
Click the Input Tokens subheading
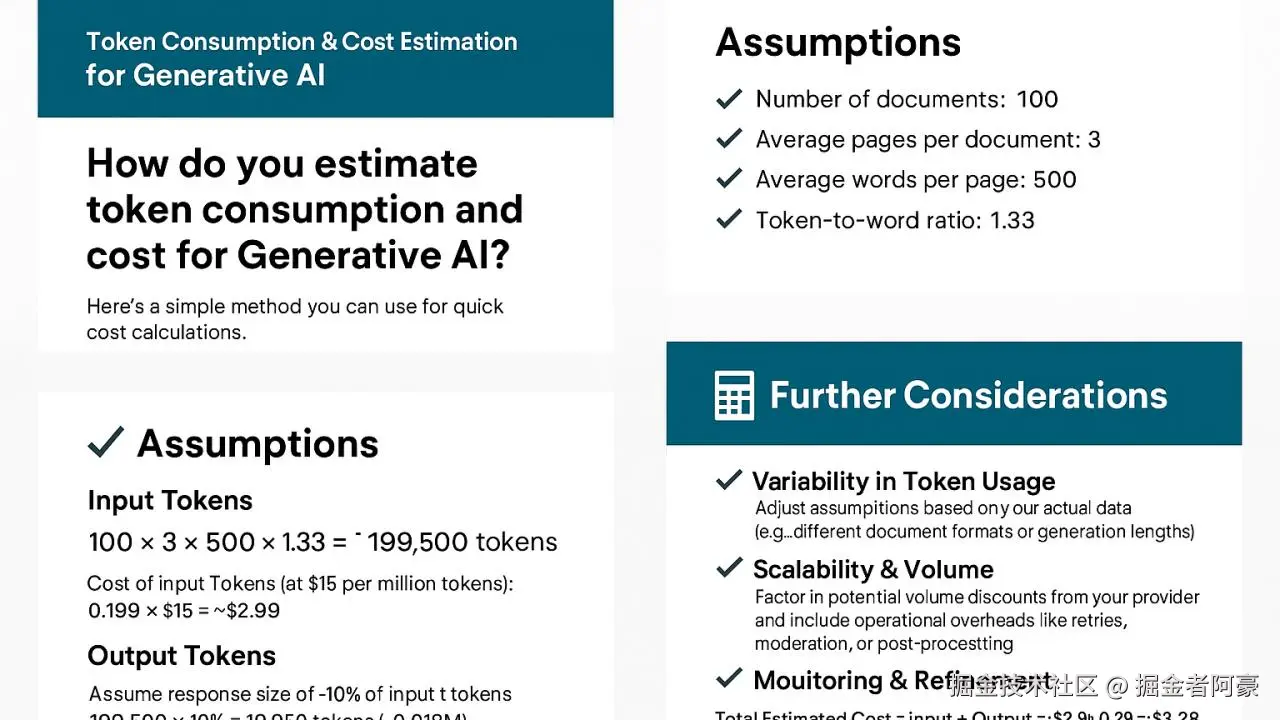(x=170, y=500)
